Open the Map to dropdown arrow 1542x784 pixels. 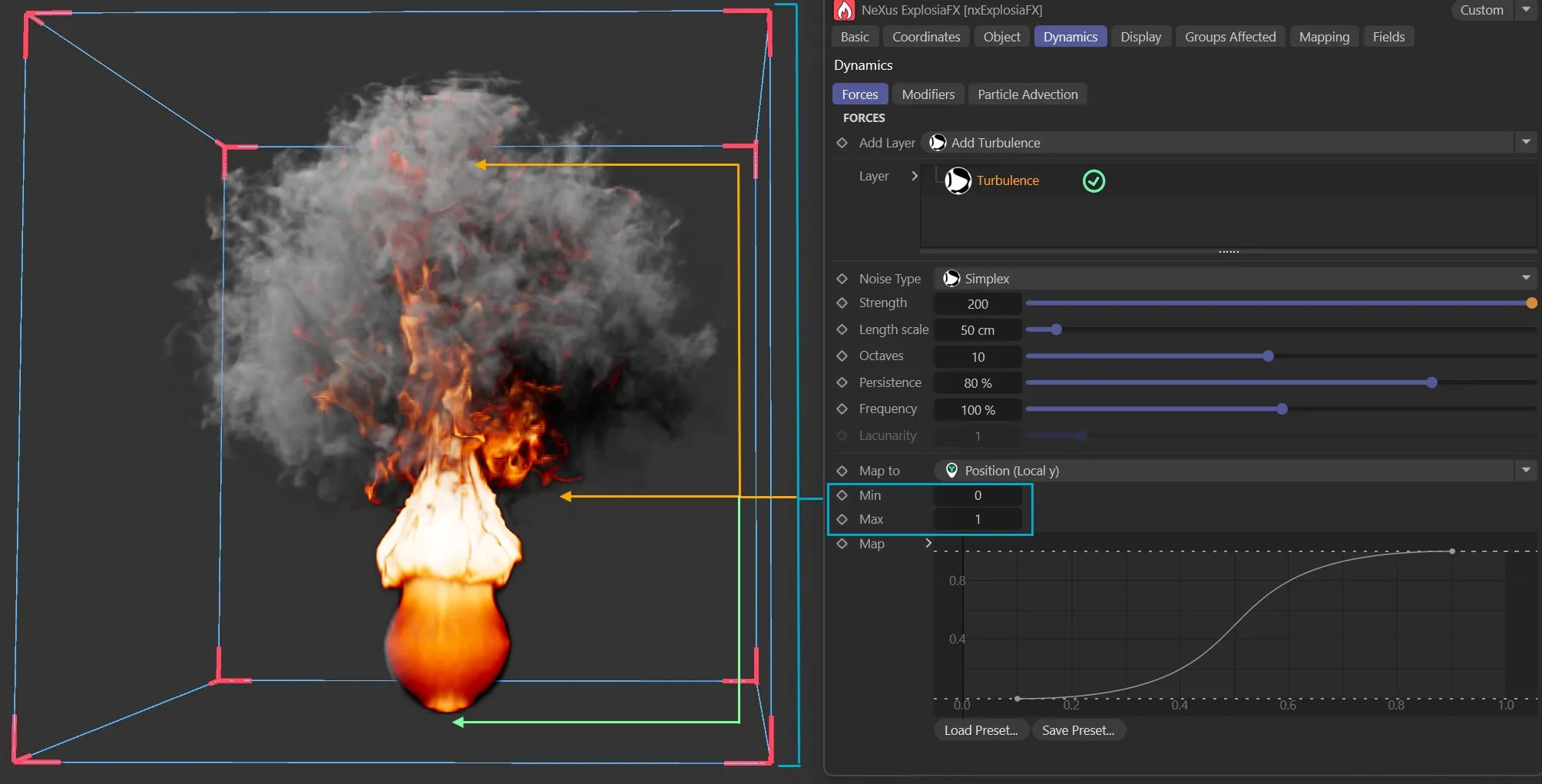point(1524,470)
